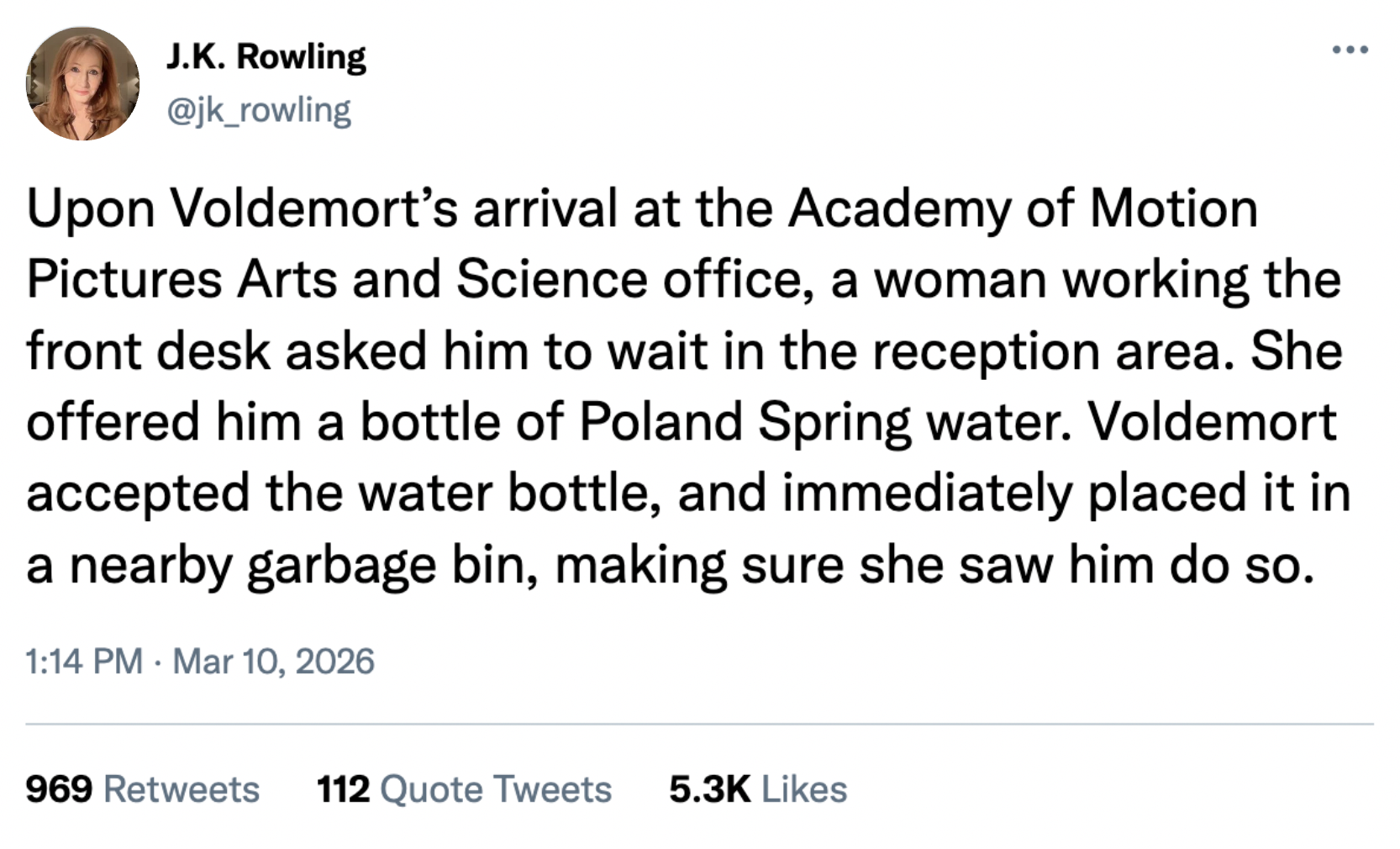Screen dimensions: 1400x849
Task: Click the words "Poland Spring" in the tweet
Action: pyautogui.click(x=745, y=422)
